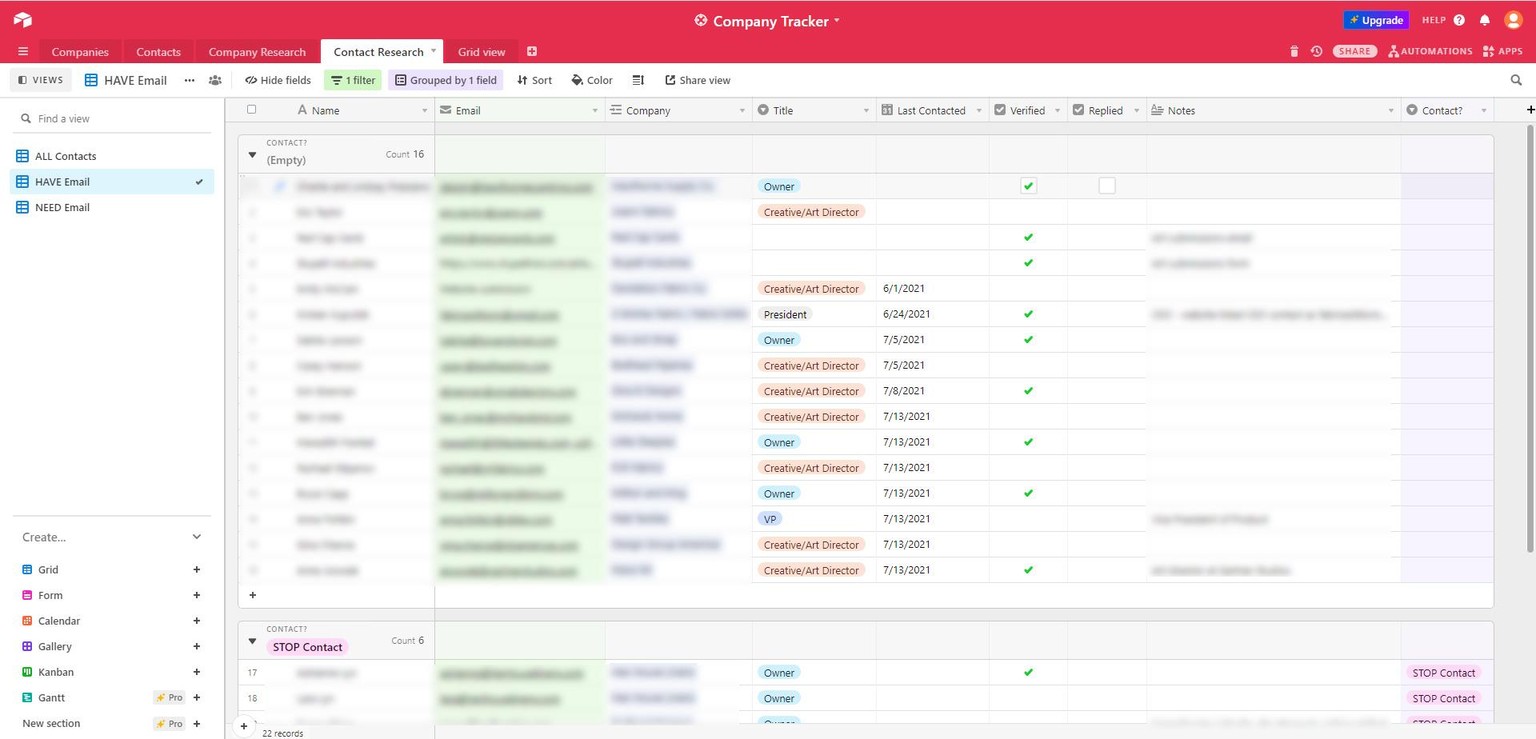Open the hamburger table list menu
Screen dimensions: 1536x739
[x=23, y=52]
